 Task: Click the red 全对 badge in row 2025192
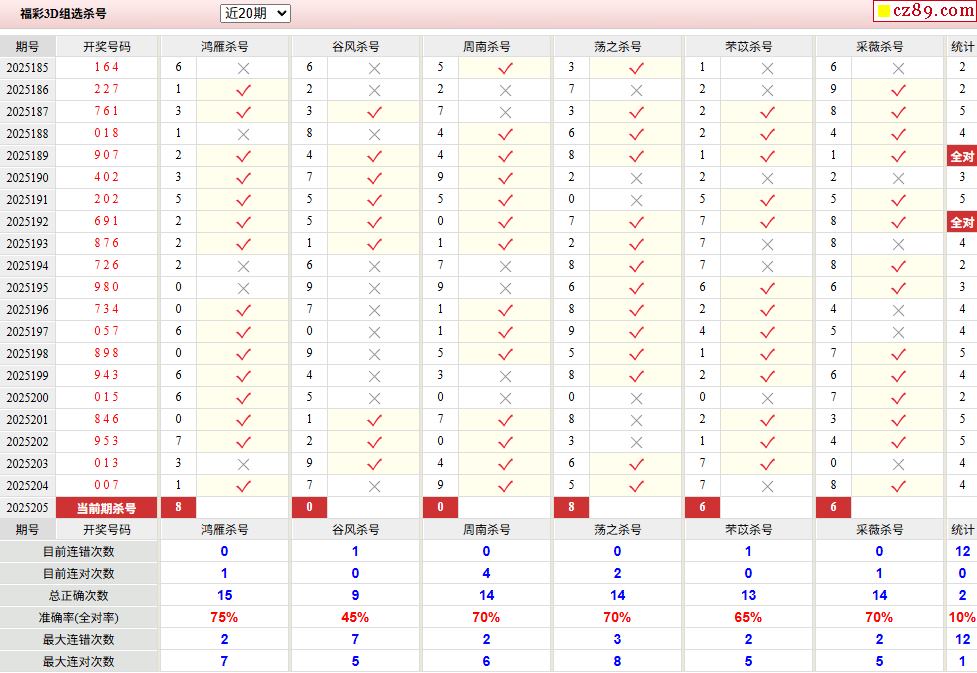coord(961,222)
